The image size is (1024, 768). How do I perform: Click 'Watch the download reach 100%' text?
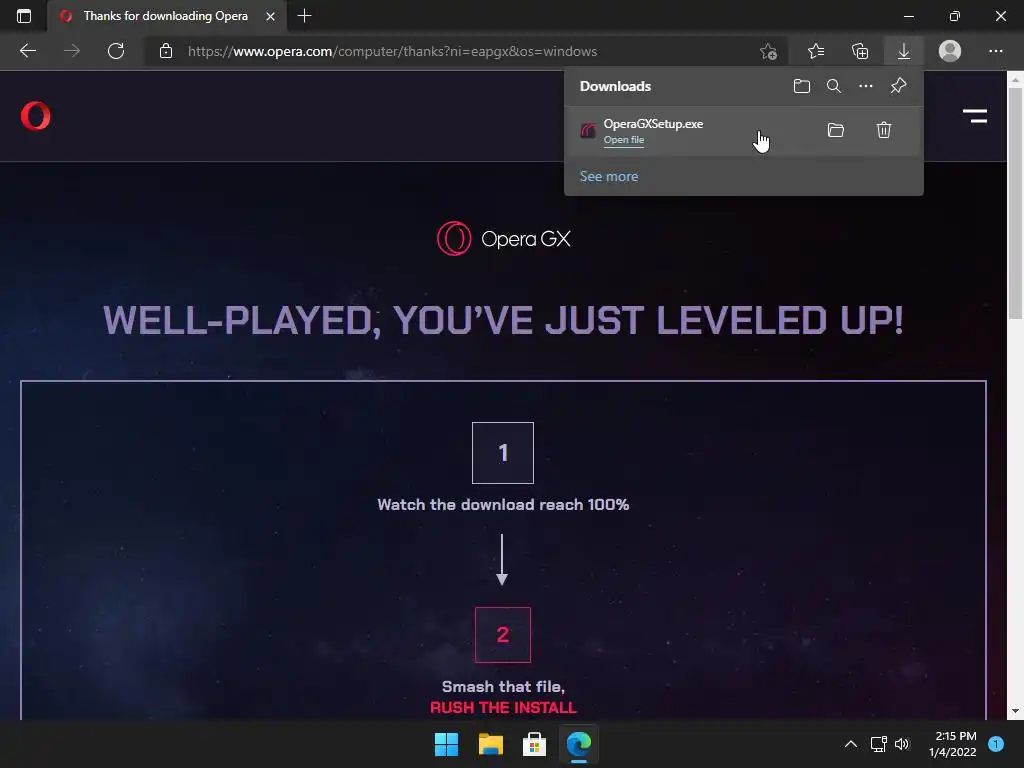pos(503,504)
